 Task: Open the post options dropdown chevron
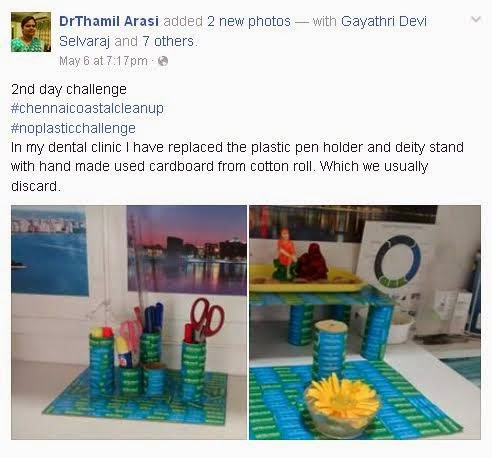point(476,20)
